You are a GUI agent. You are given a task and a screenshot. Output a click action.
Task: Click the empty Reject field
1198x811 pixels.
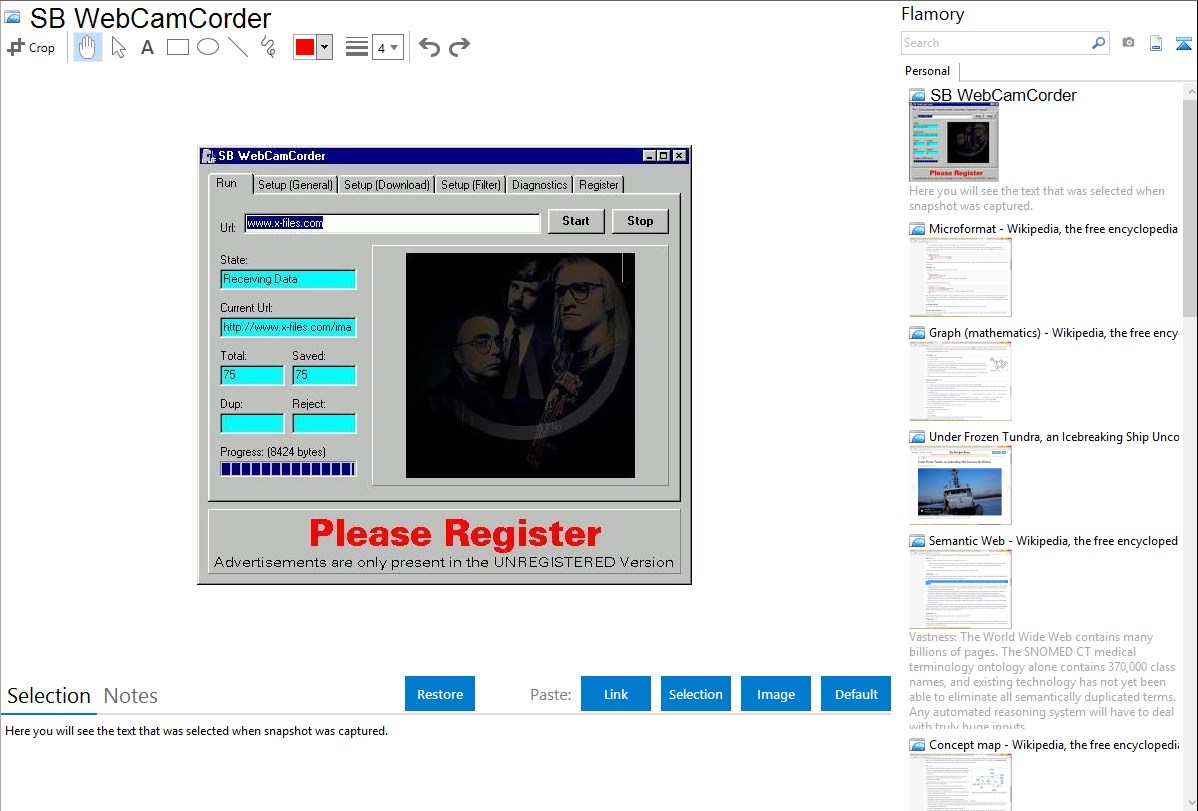tap(324, 423)
